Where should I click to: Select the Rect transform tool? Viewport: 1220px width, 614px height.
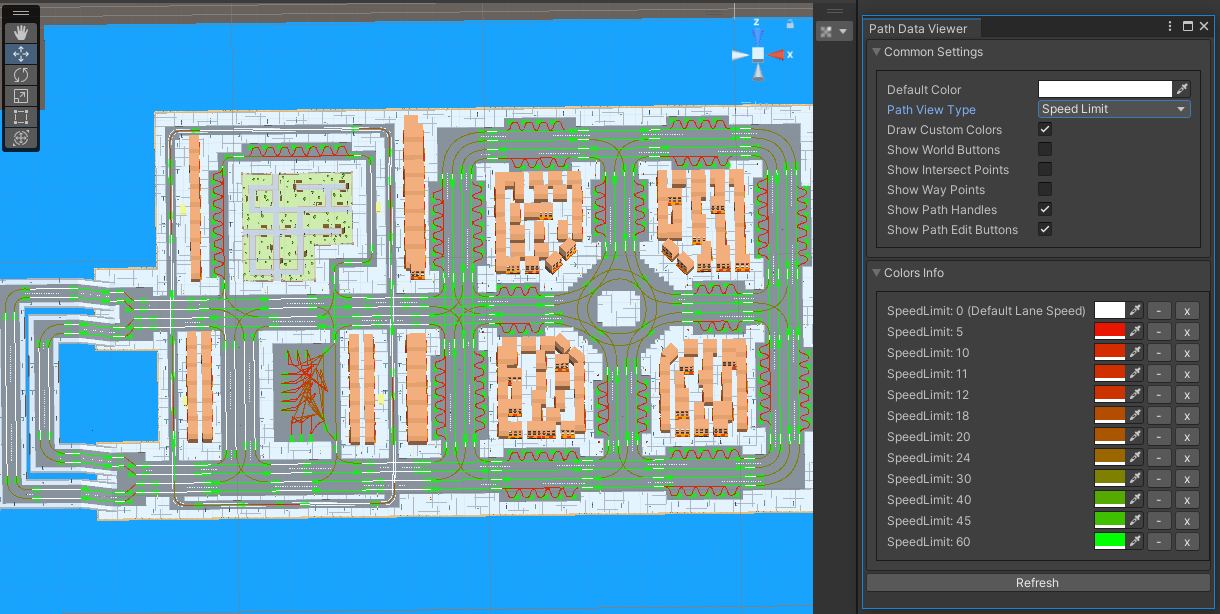pyautogui.click(x=21, y=117)
